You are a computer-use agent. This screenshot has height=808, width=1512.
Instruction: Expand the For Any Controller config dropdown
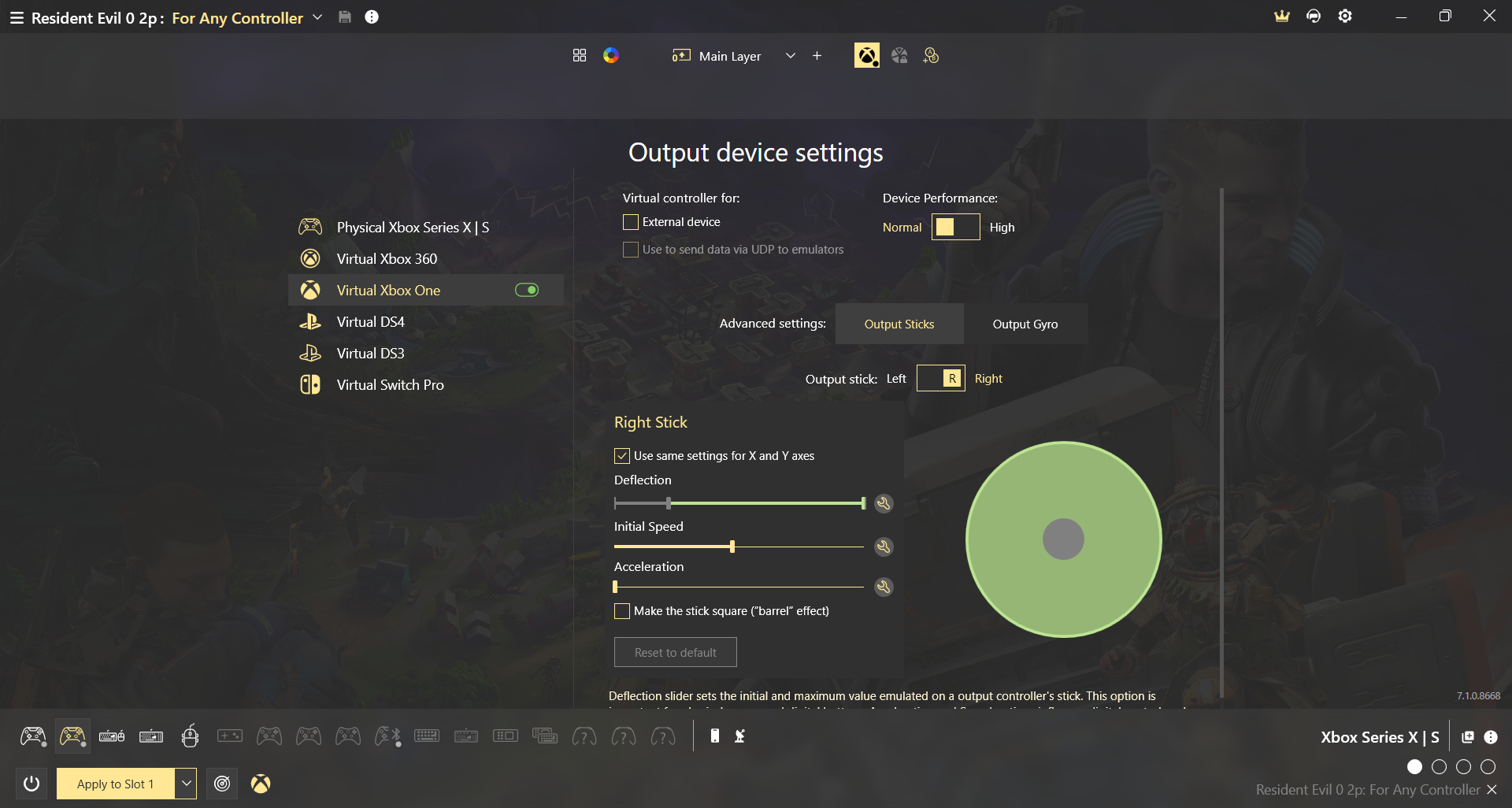(317, 17)
